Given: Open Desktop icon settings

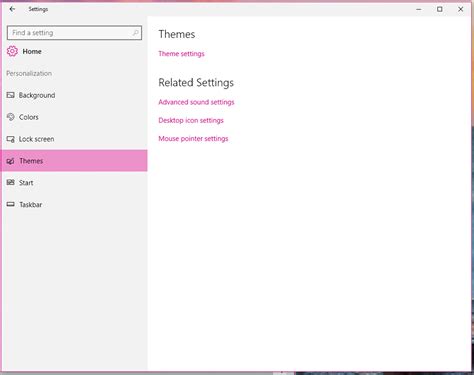Looking at the screenshot, I should click(x=191, y=120).
